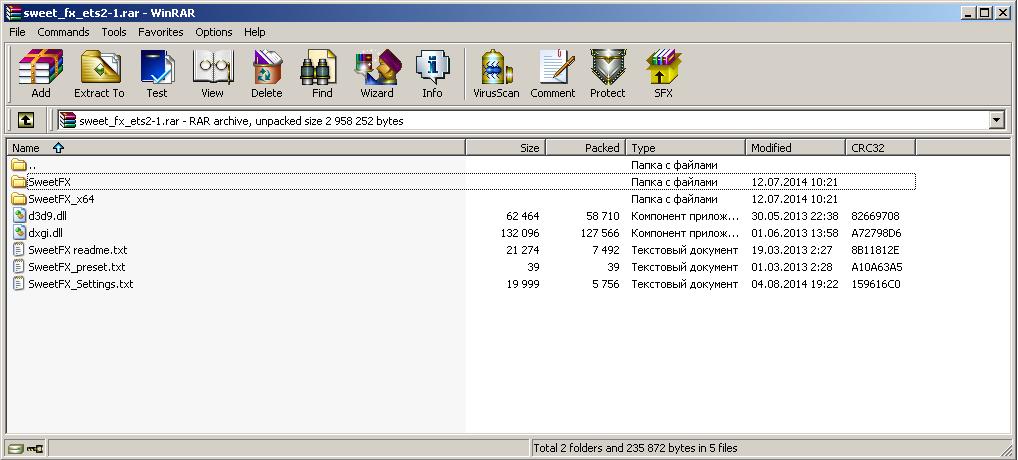1018x460 pixels.
Task: Minimize the WinRAR window
Action: tap(969, 12)
